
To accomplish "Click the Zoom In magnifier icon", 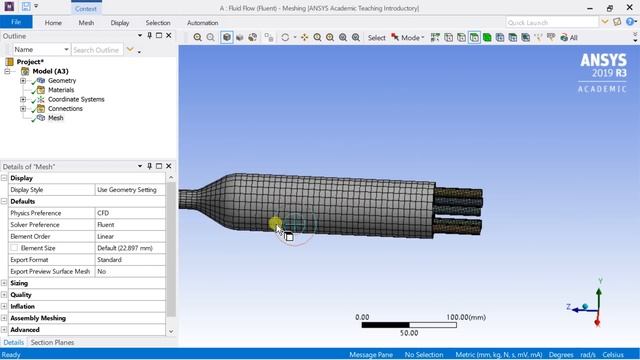I will click(x=198, y=38).
